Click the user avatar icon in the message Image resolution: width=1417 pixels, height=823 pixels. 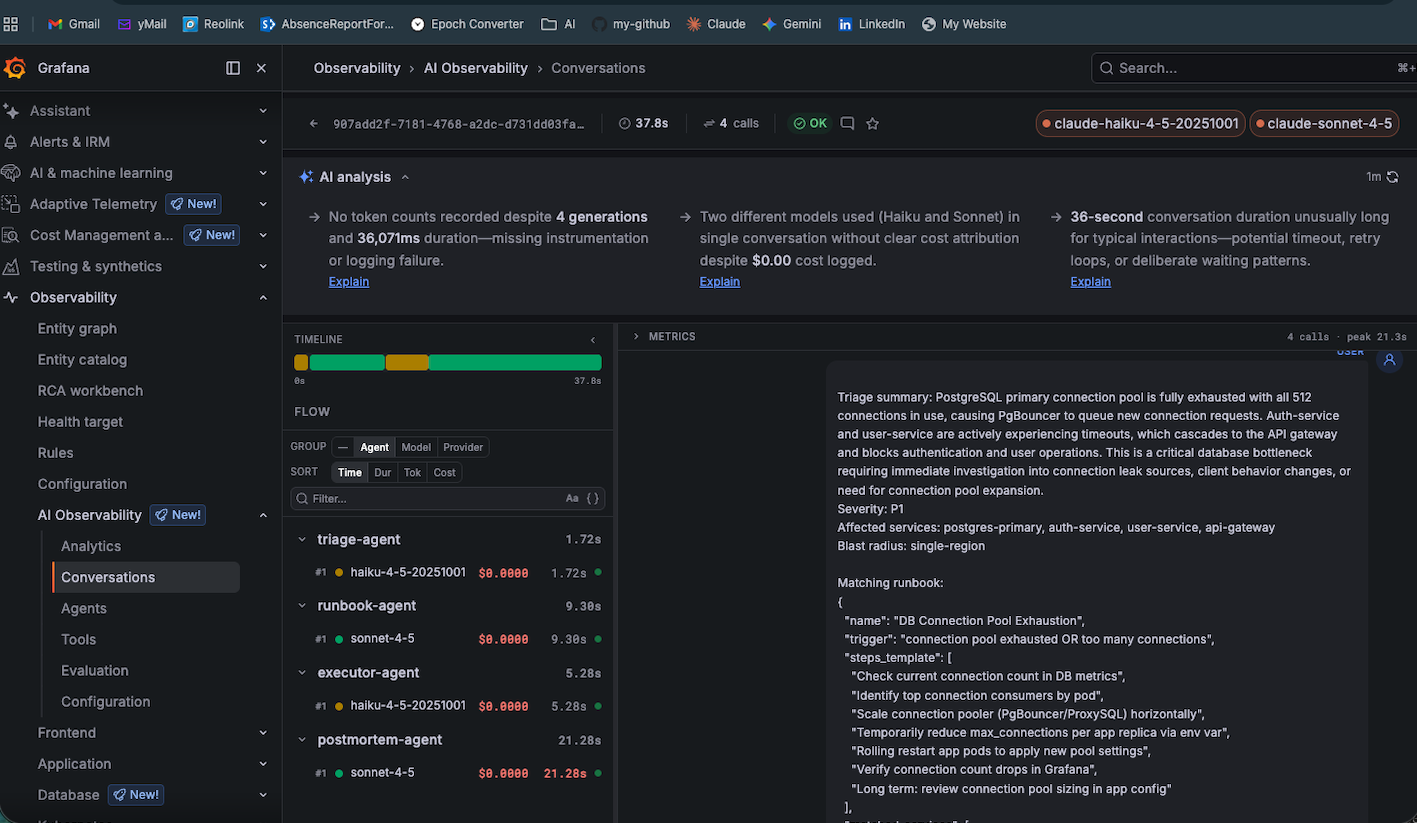1389,360
